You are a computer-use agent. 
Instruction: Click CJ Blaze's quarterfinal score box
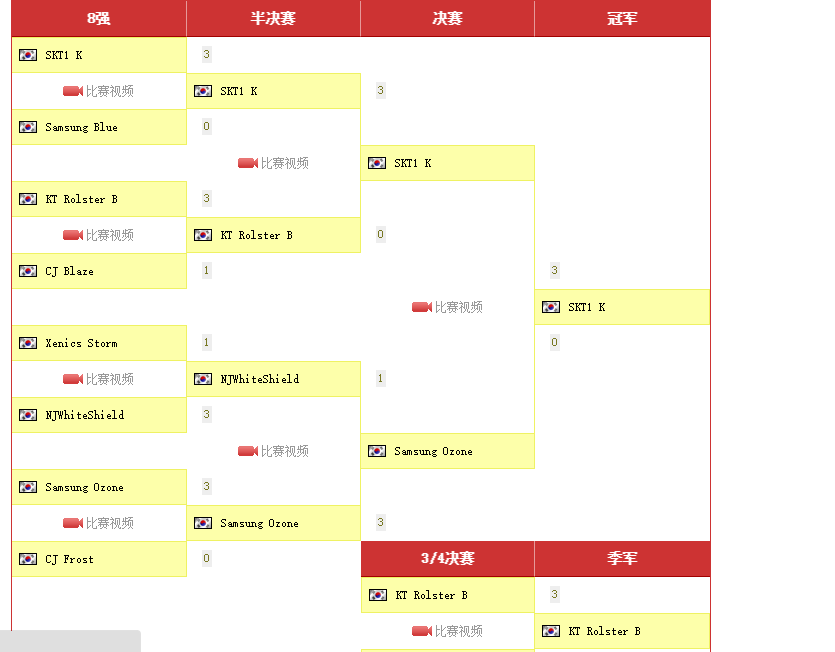click(x=206, y=271)
